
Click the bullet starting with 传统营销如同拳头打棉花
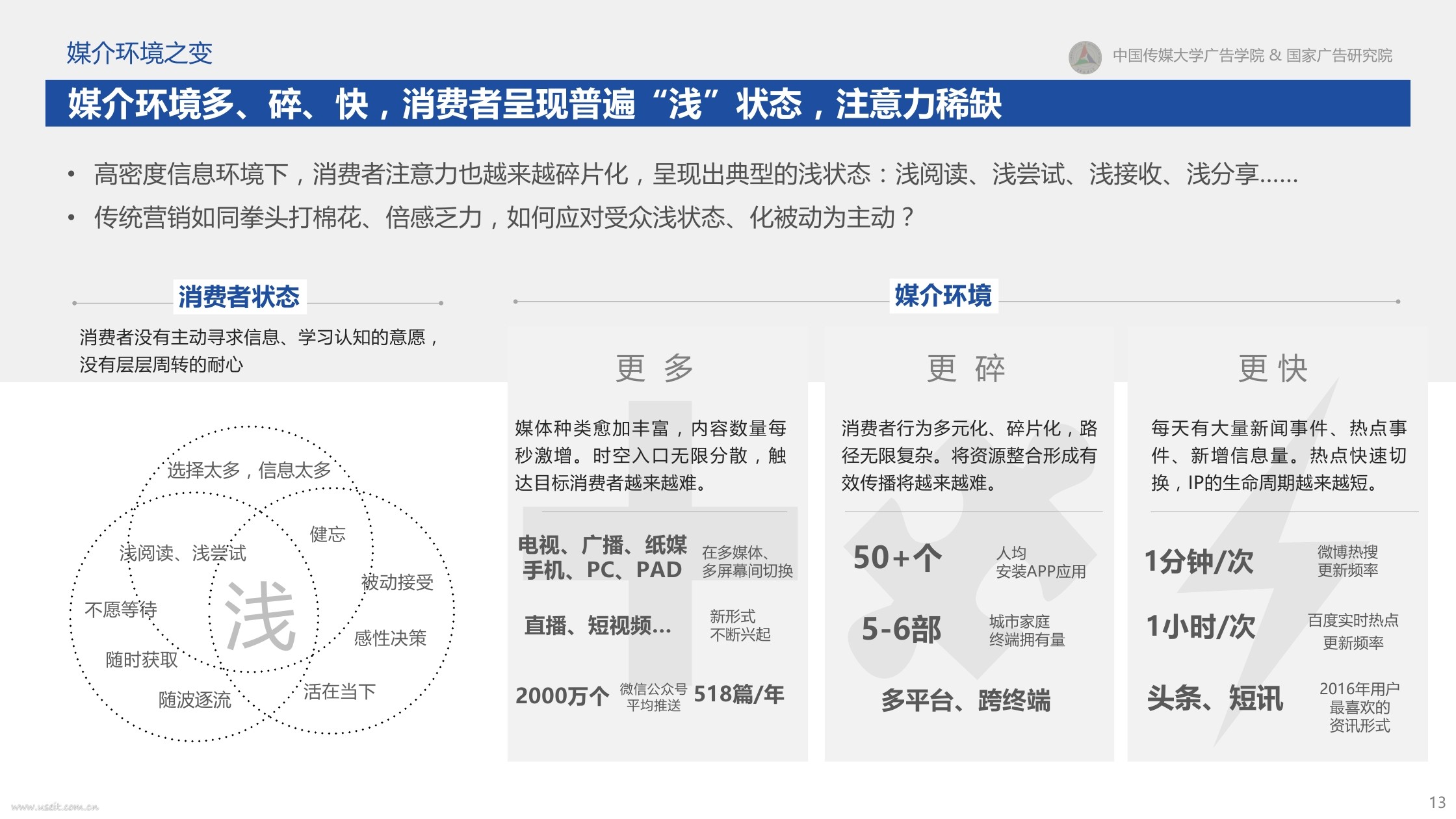coord(504,217)
